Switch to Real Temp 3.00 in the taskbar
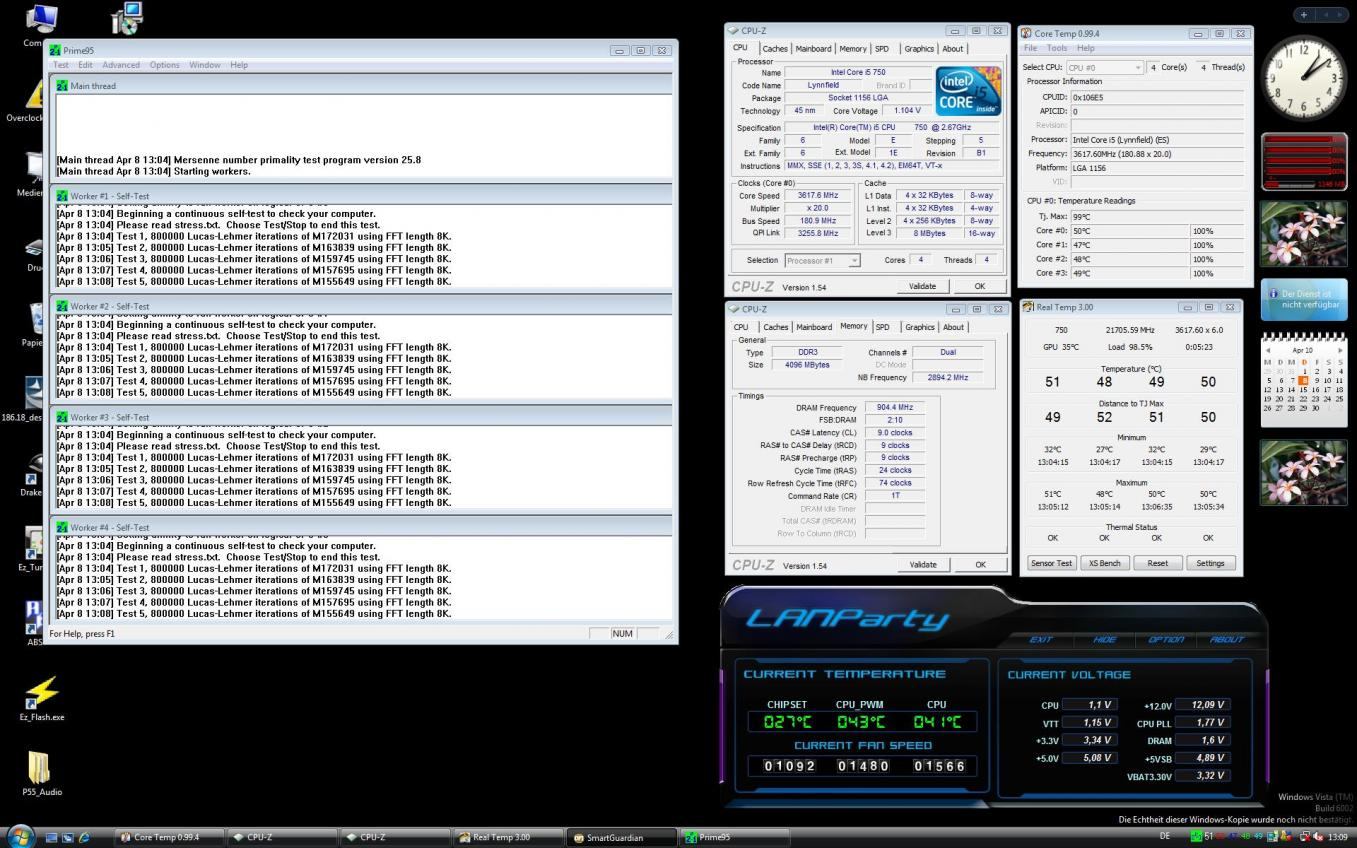Image resolution: width=1357 pixels, height=848 pixels. point(509,837)
